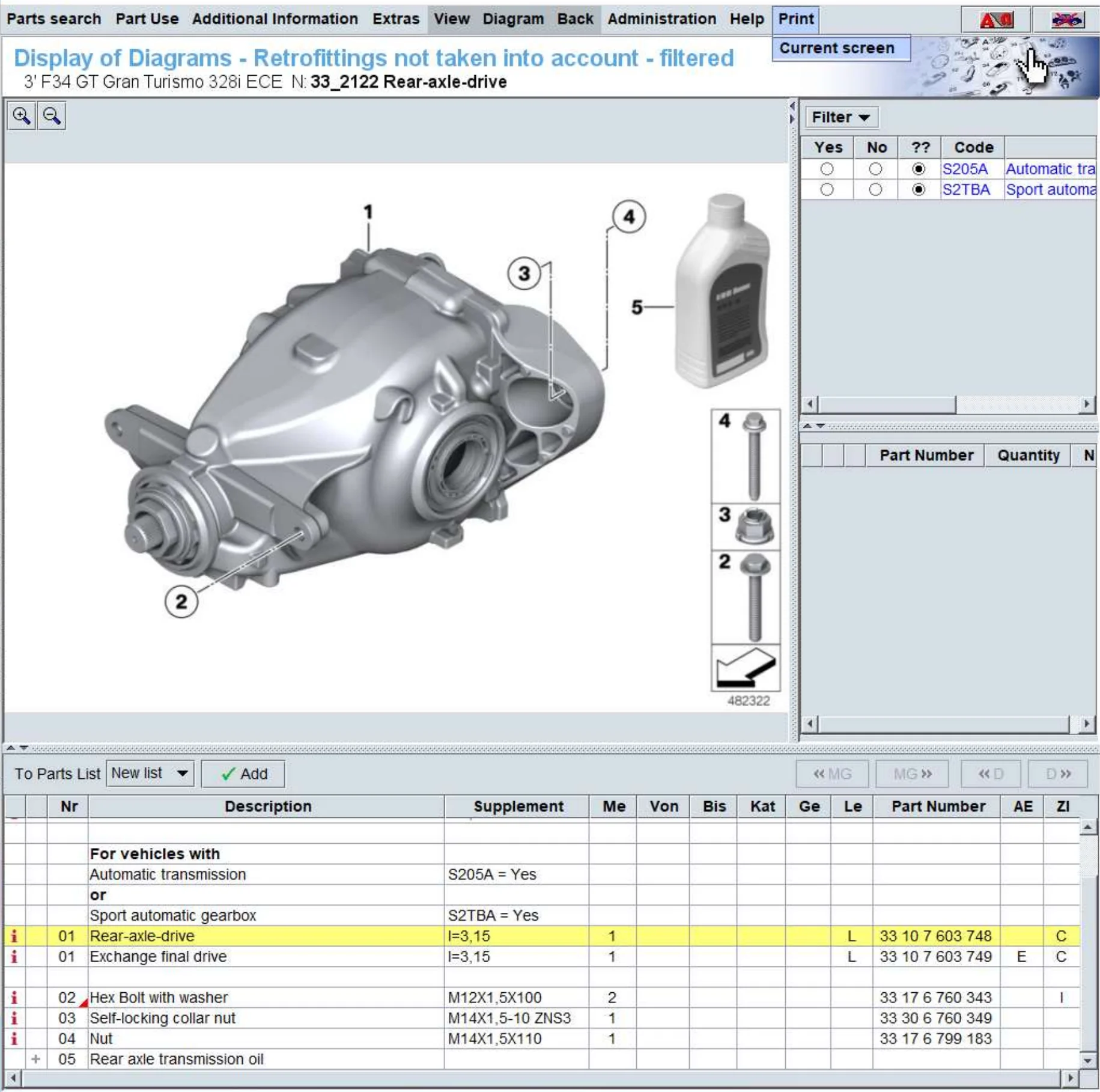Open info icon for Exchange final drive
Screen dimensions: 1100x1092
14,956
